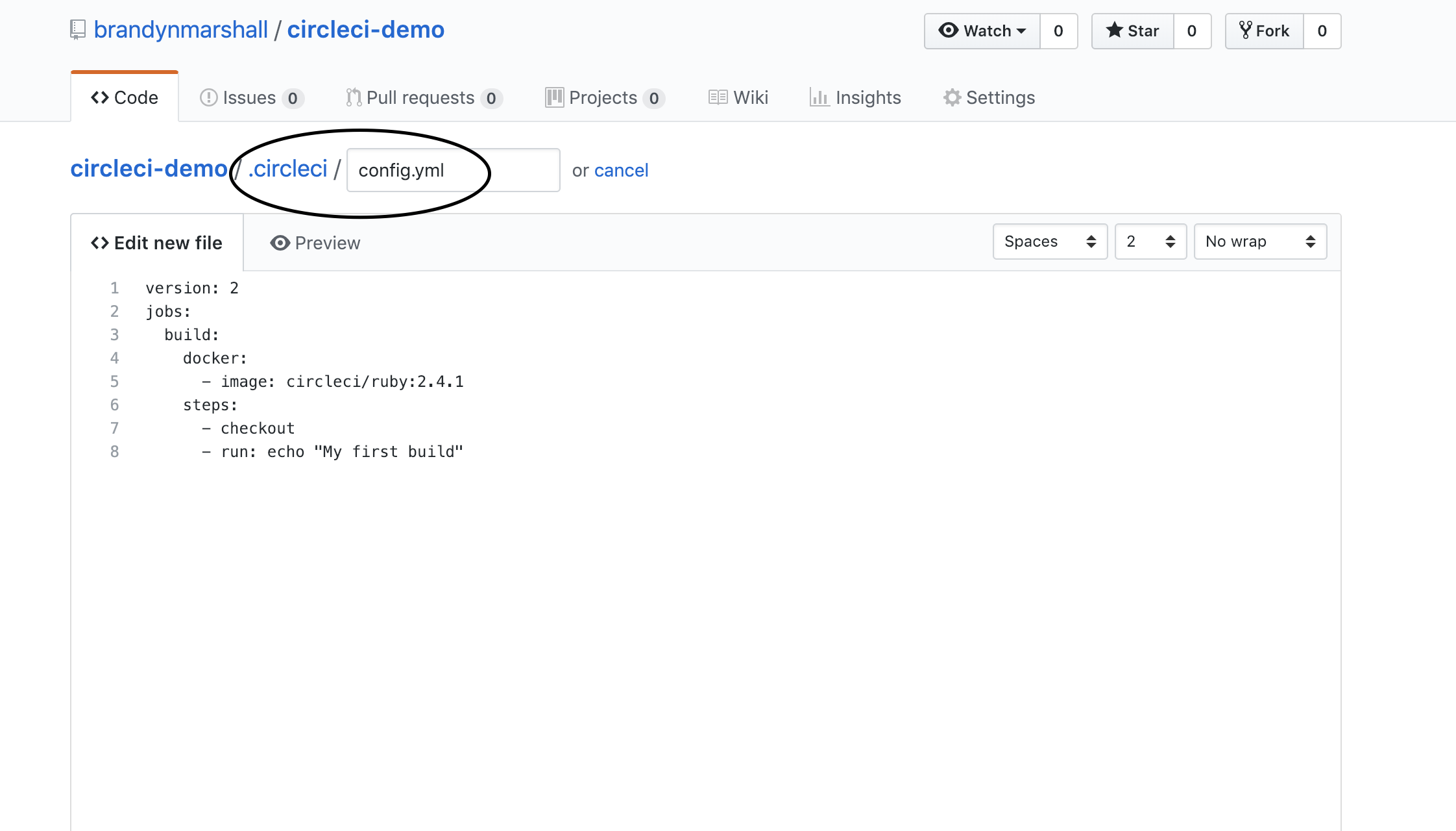This screenshot has height=831, width=1456.
Task: Star the repository
Action: pos(1133,31)
